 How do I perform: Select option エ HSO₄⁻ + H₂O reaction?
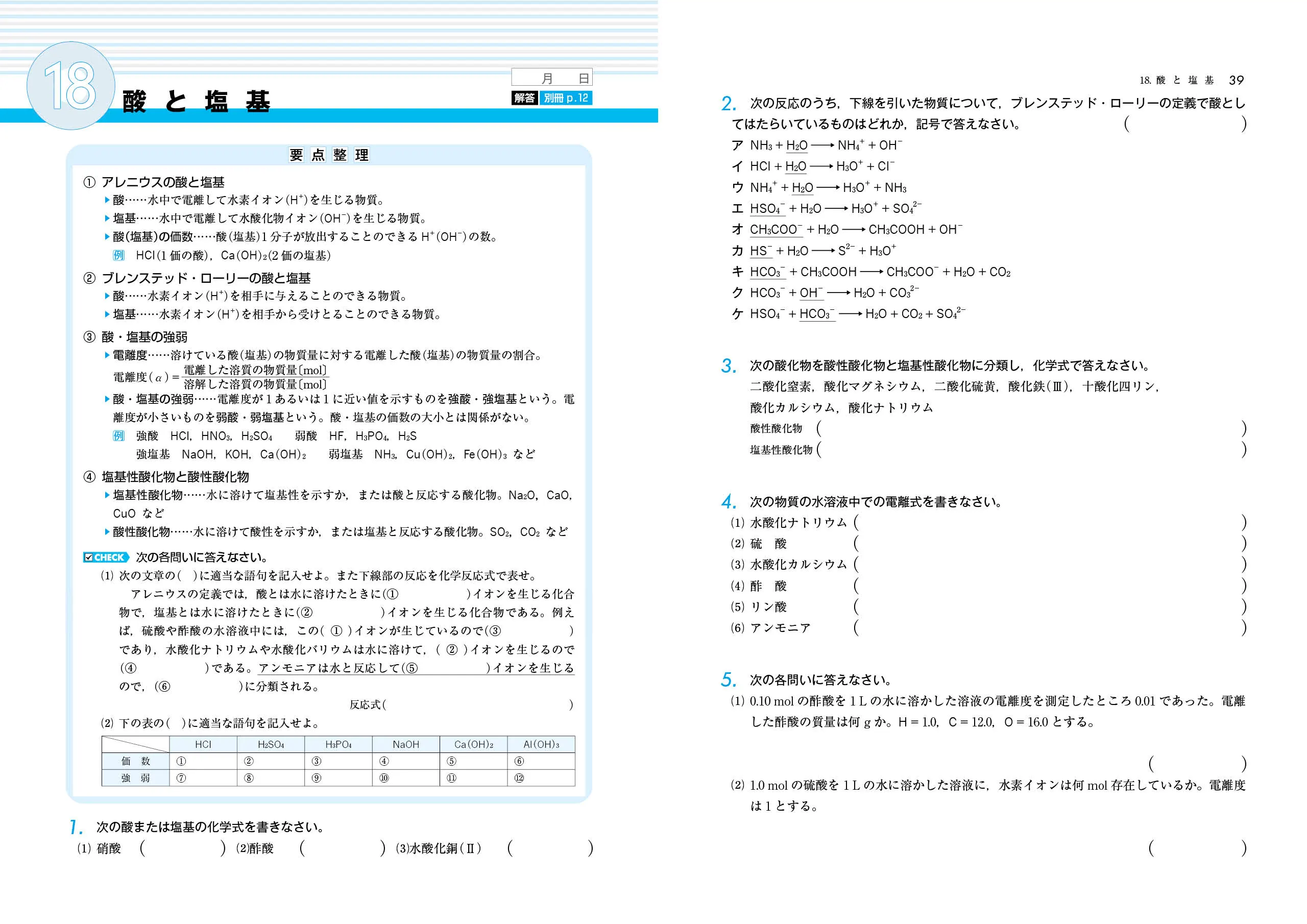(x=827, y=208)
